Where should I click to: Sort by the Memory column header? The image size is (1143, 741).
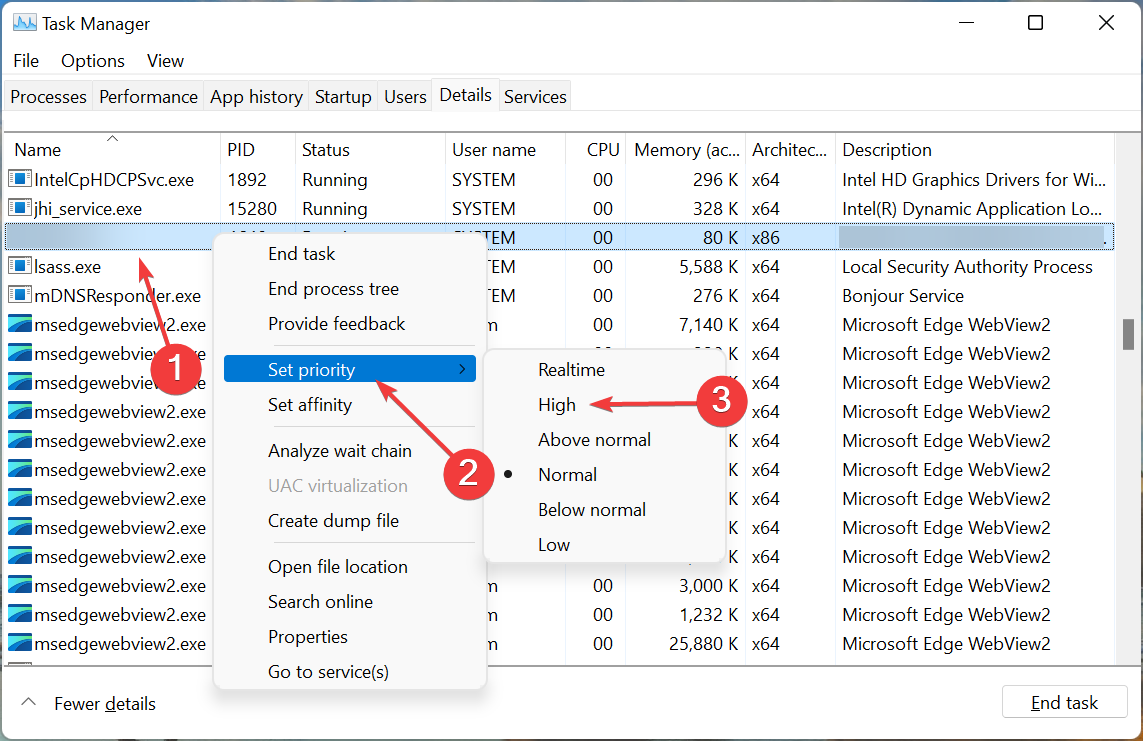pyautogui.click(x=686, y=149)
